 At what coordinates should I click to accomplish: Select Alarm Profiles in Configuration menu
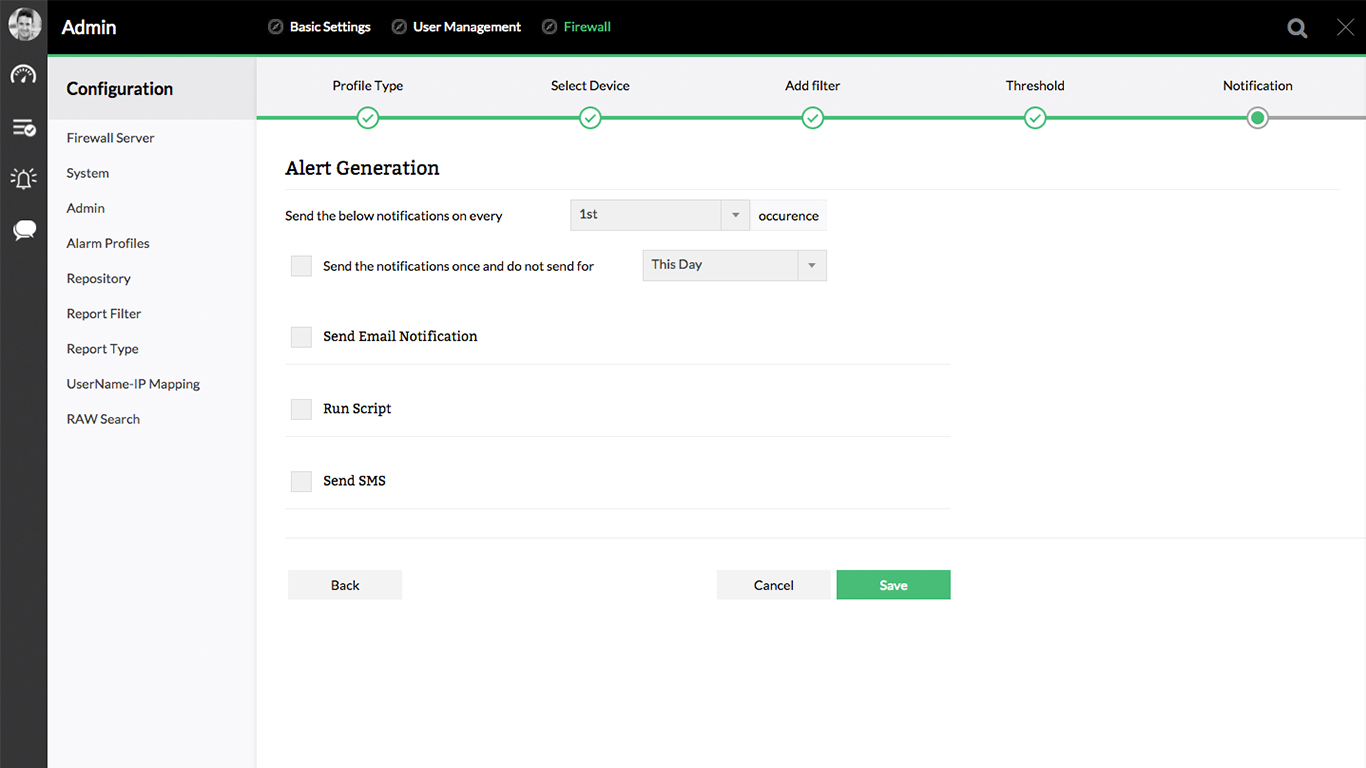coord(108,243)
